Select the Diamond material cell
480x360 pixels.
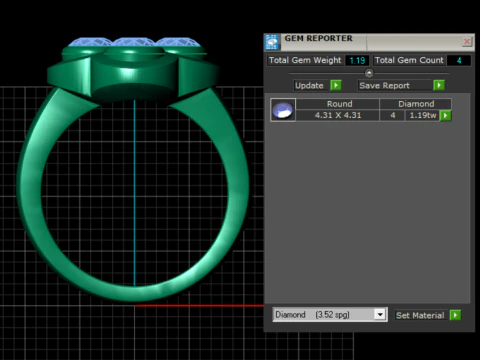coord(416,104)
